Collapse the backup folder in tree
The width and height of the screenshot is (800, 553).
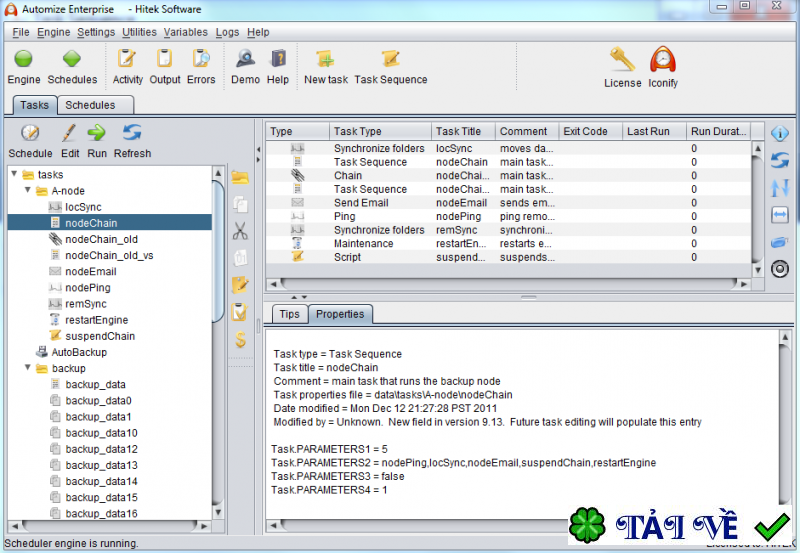28,368
